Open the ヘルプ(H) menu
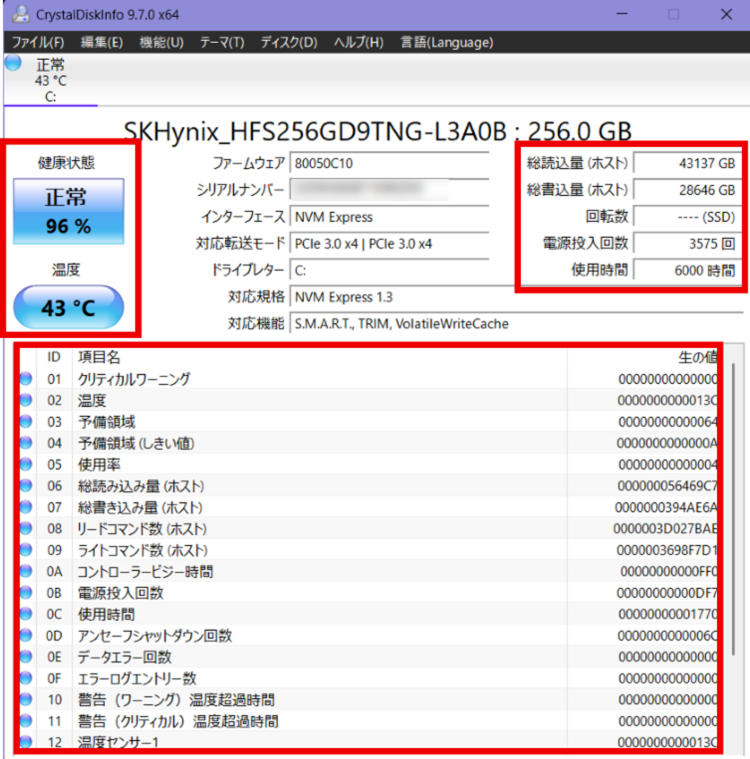 358,43
